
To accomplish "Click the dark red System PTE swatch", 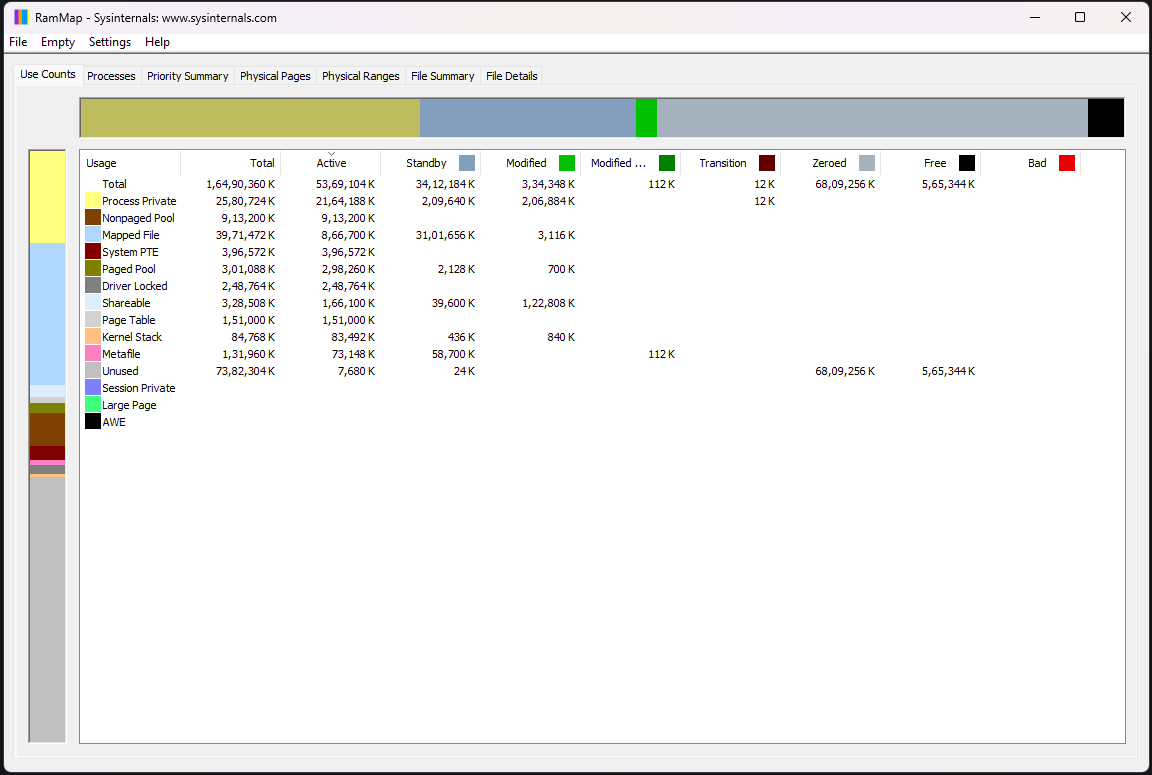I will 93,251.
